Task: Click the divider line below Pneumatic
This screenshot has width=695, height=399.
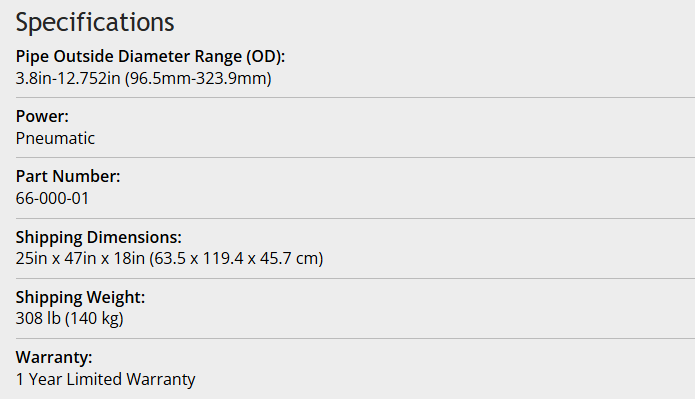Action: [355, 157]
